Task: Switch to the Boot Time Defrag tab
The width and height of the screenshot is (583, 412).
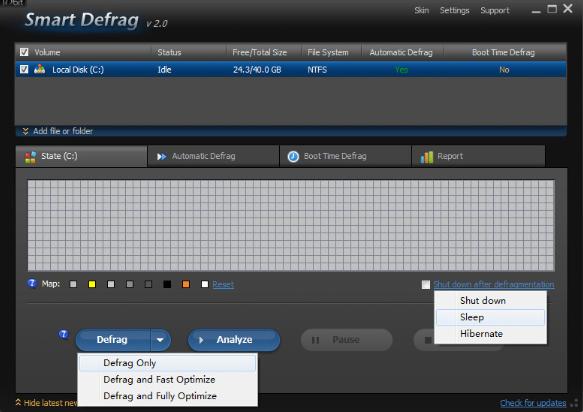Action: click(x=345, y=157)
